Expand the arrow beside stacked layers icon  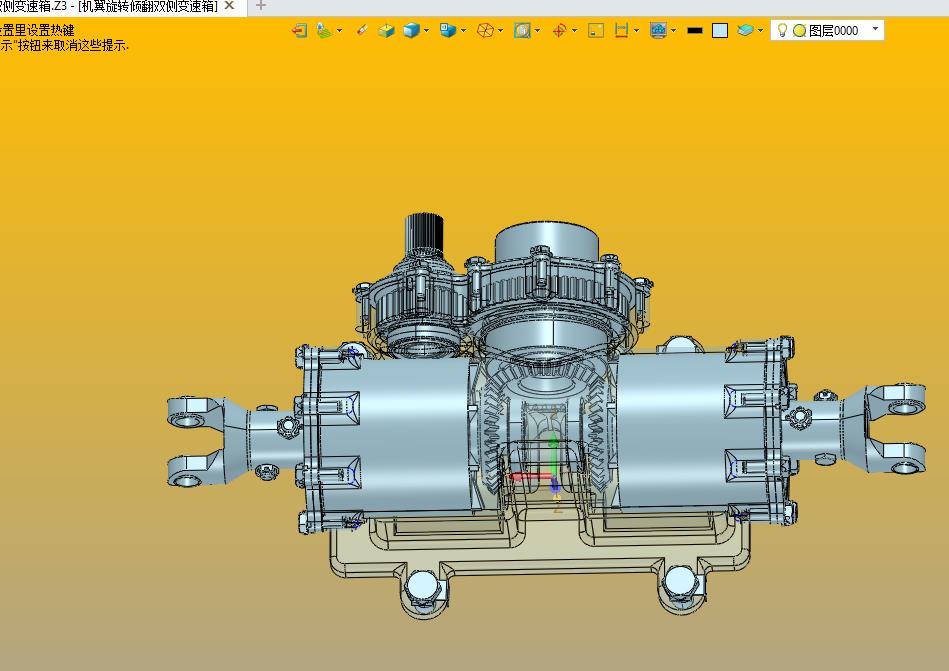pyautogui.click(x=761, y=31)
